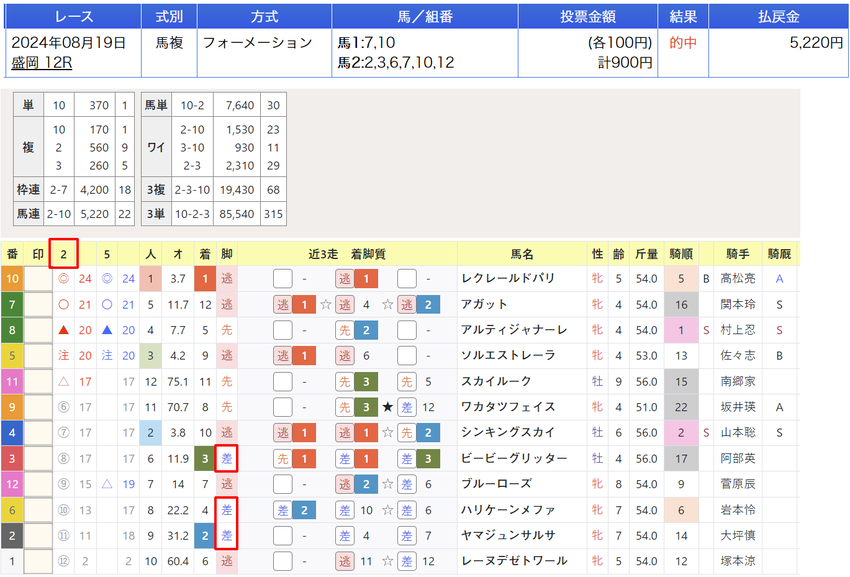Click the 馬名 column header

522,254
